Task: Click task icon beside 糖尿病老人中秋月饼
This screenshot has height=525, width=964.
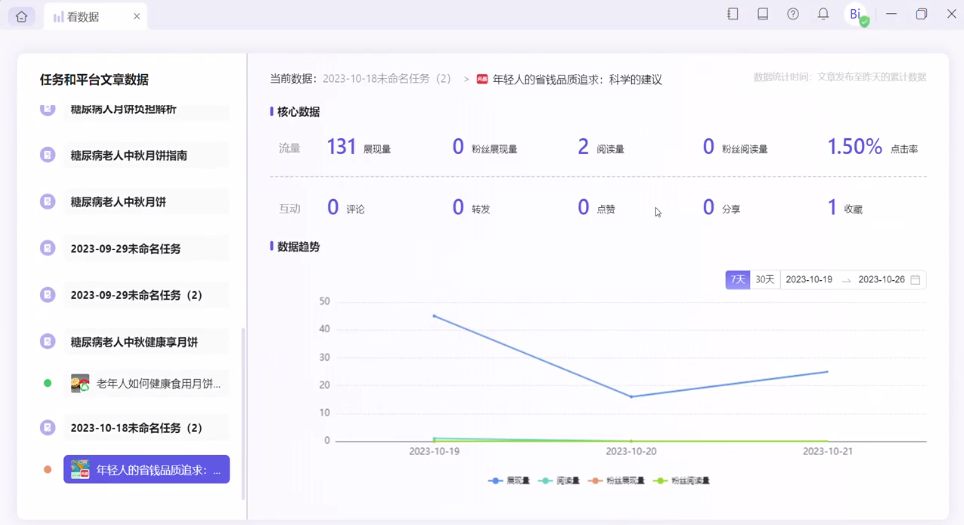Action: coord(47,202)
